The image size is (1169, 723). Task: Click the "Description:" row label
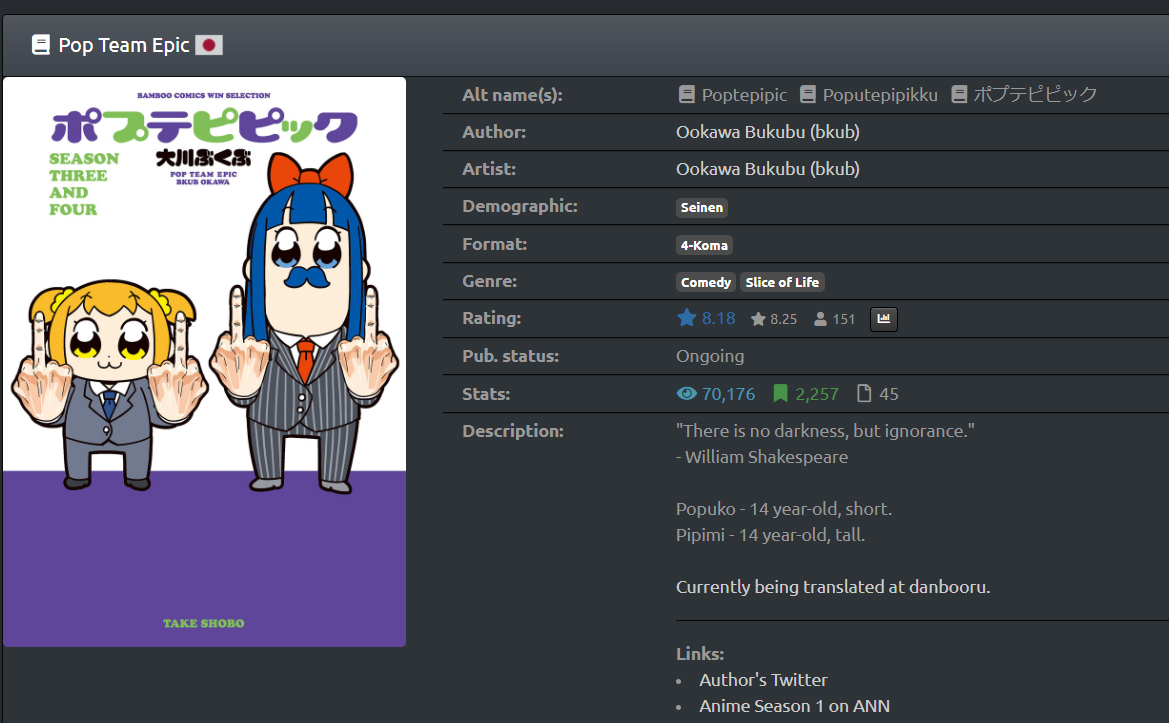tap(513, 431)
